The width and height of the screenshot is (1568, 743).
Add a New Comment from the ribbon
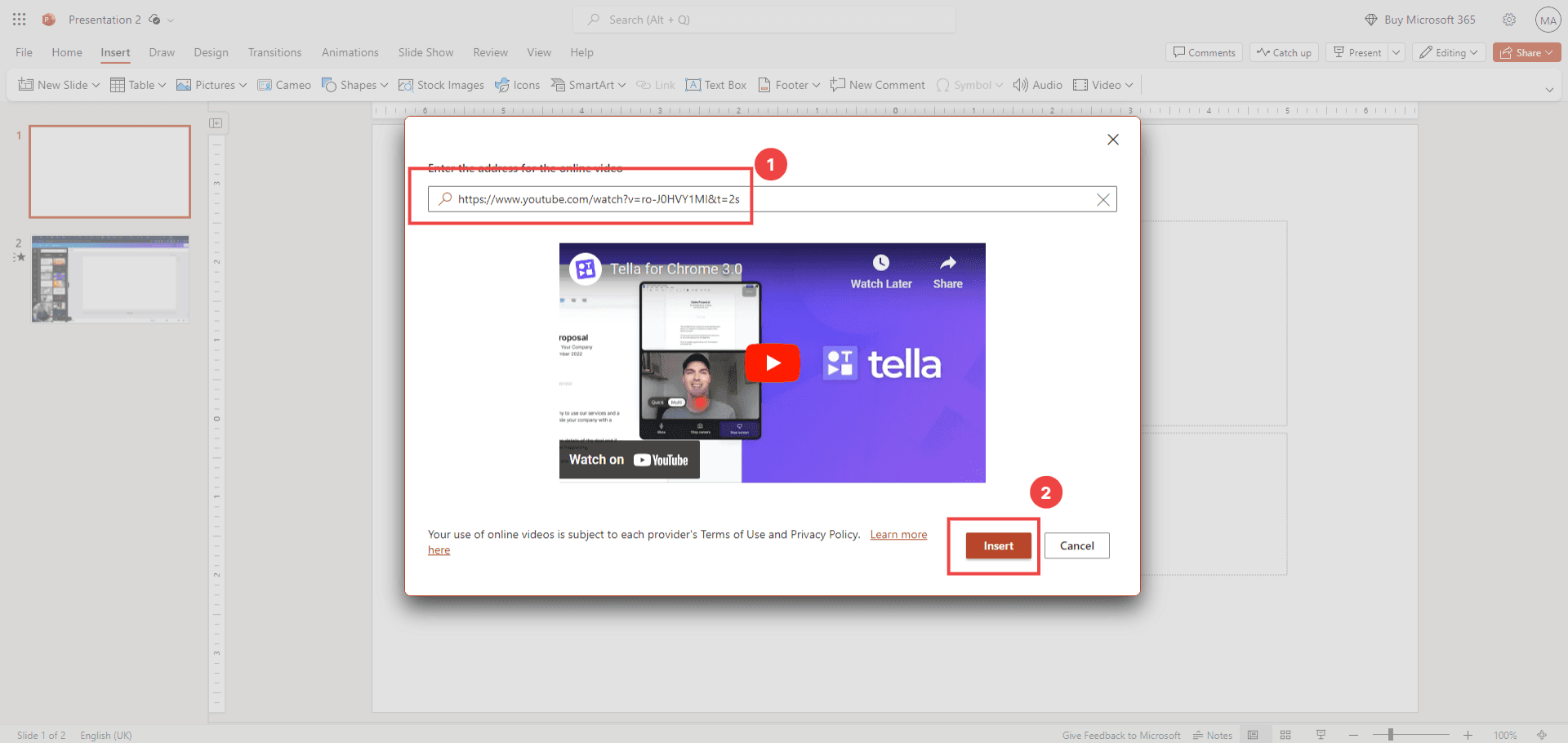[x=878, y=85]
